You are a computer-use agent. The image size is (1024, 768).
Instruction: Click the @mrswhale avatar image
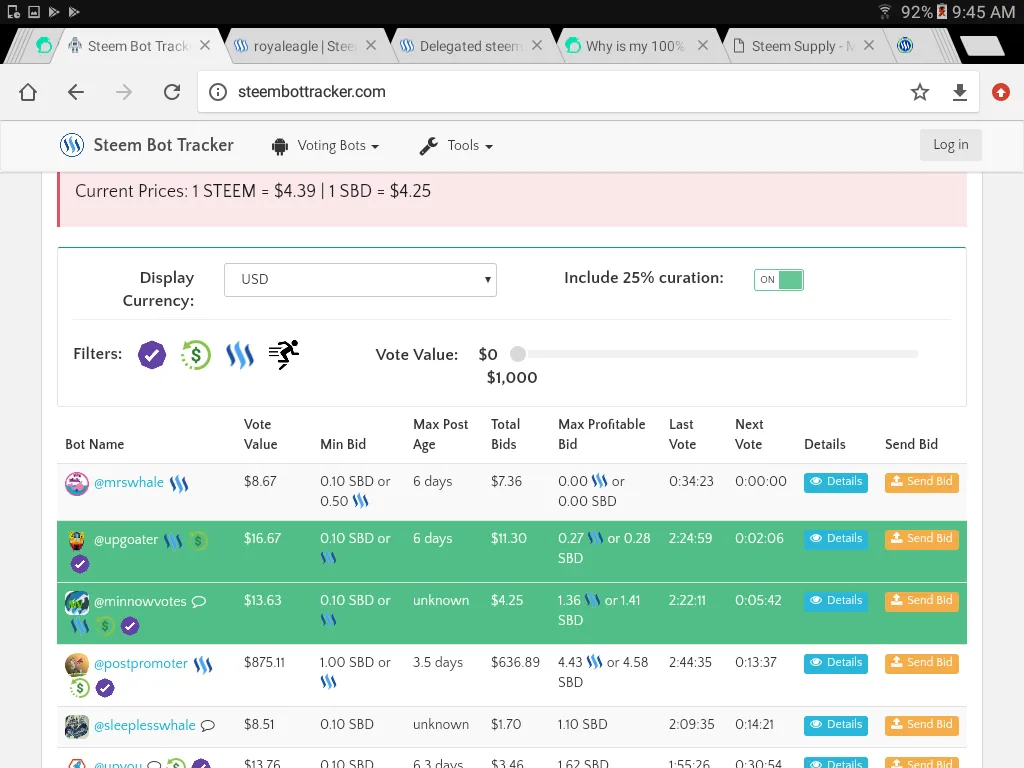click(x=76, y=484)
